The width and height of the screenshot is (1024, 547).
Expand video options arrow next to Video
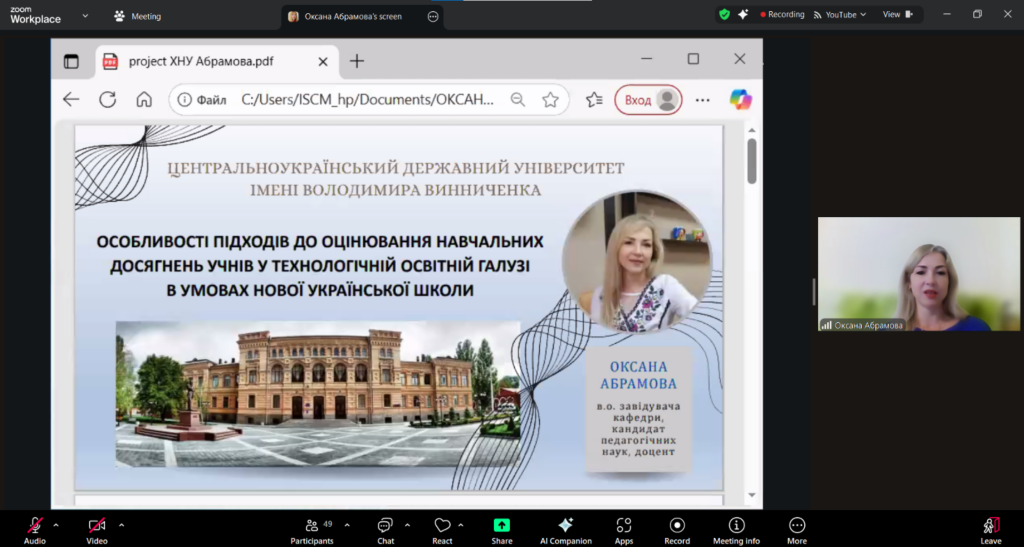pos(121,524)
